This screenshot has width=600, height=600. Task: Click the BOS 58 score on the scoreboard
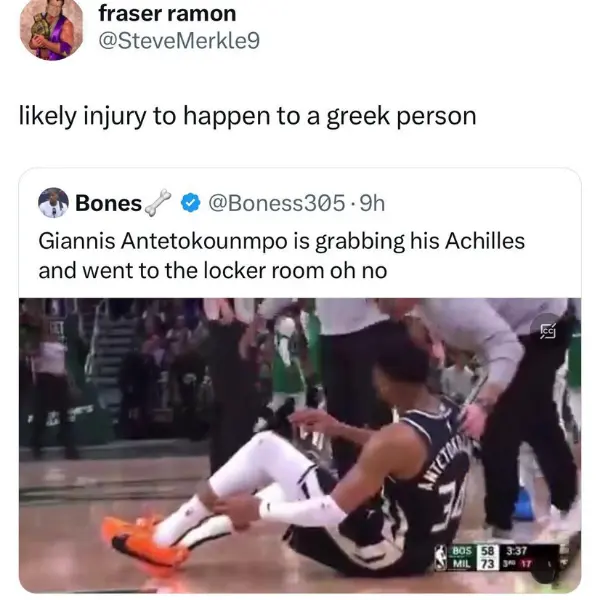pyautogui.click(x=473, y=551)
